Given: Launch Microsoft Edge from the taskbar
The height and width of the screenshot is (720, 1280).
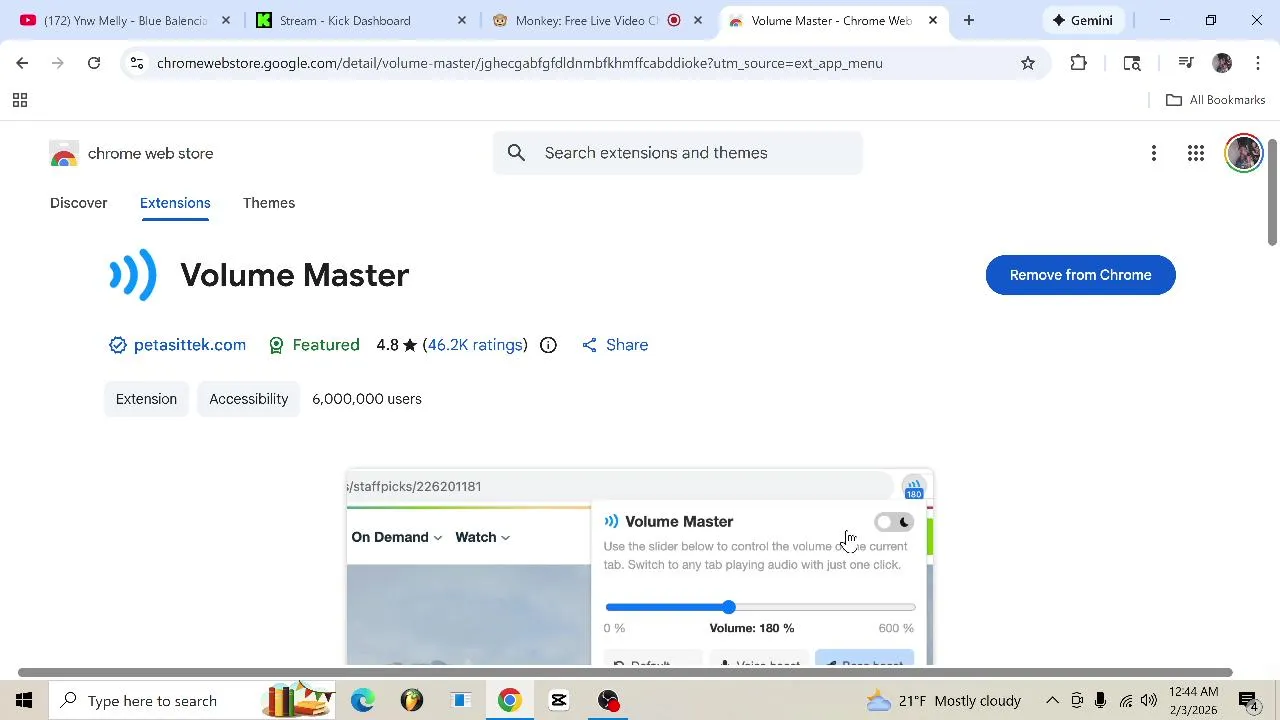Looking at the screenshot, I should [x=362, y=700].
